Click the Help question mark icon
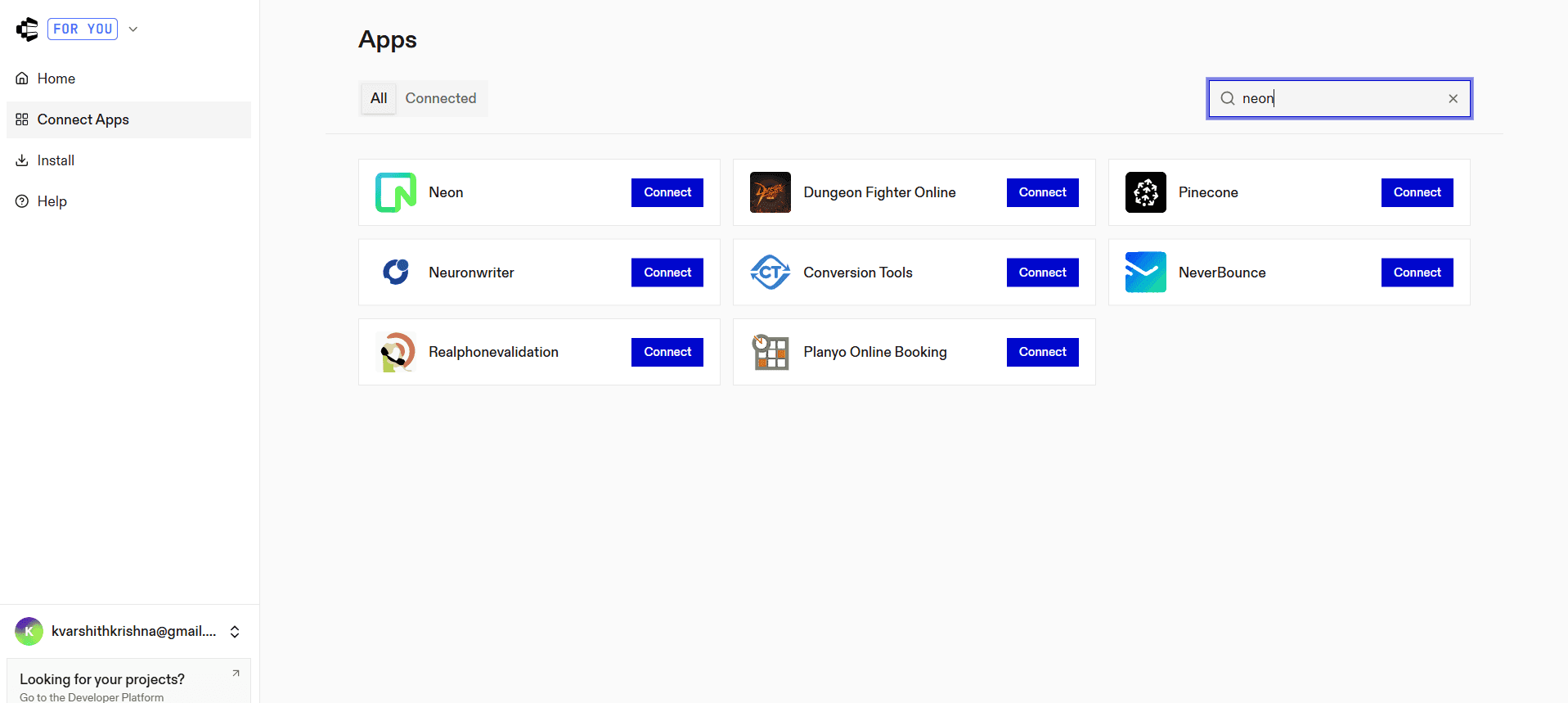The image size is (1568, 703). 22,201
